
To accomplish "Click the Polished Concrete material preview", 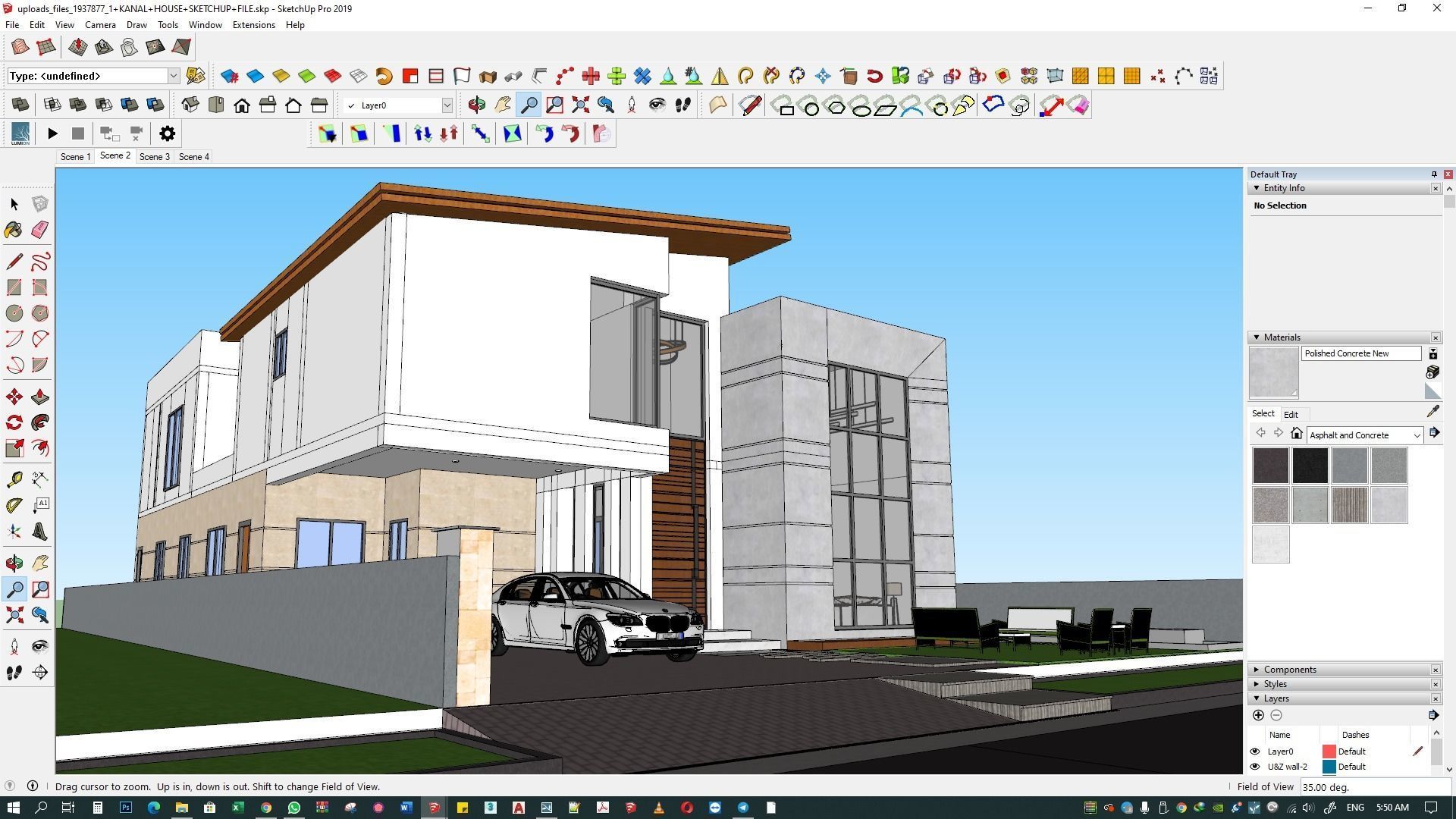I will tap(1274, 372).
